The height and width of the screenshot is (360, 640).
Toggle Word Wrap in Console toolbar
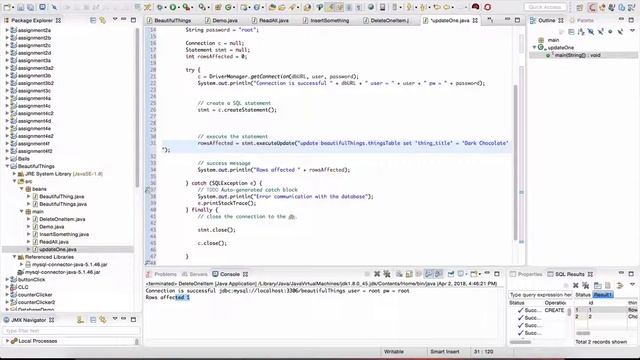point(418,274)
